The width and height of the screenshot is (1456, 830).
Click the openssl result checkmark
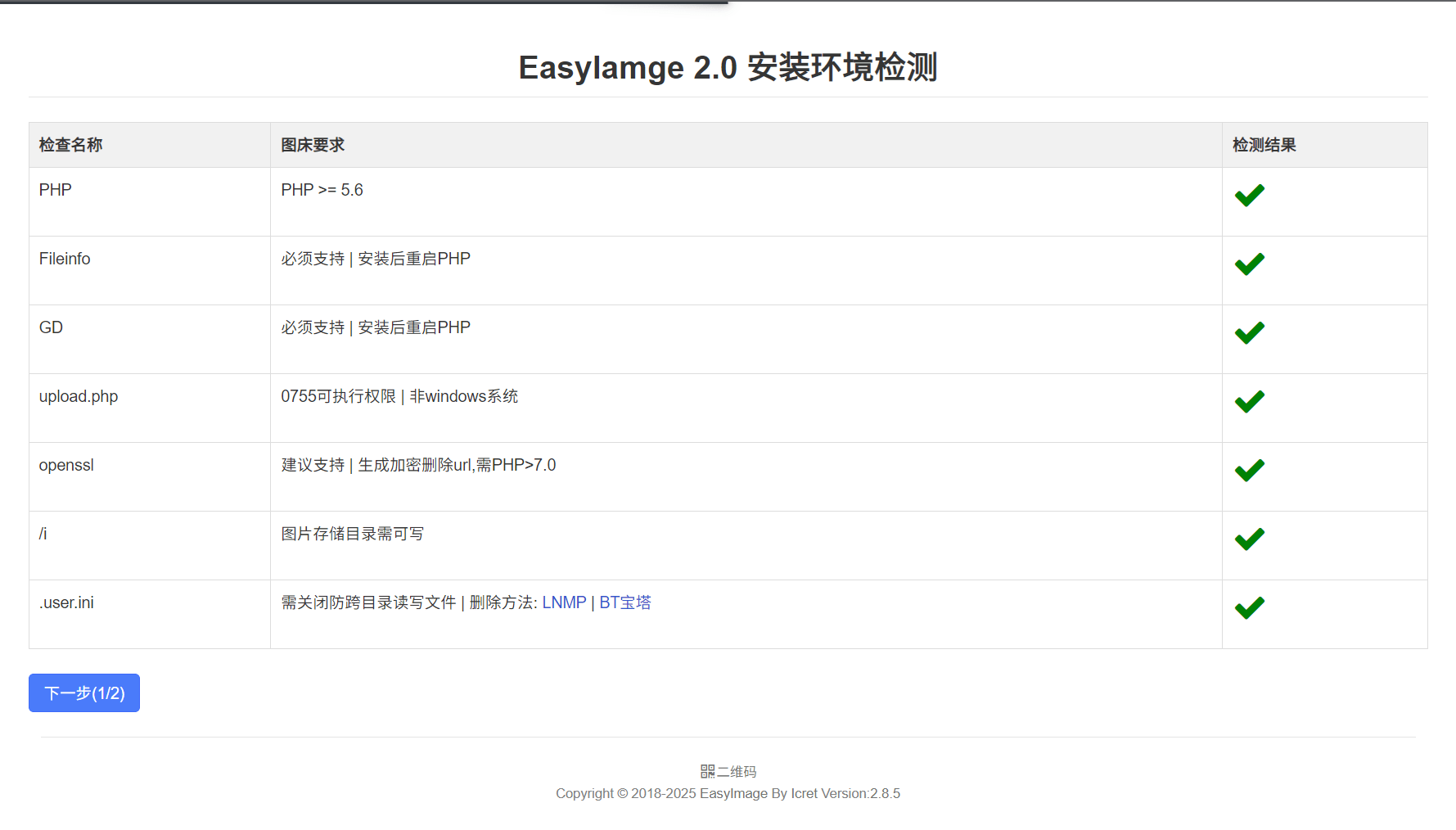(x=1249, y=471)
